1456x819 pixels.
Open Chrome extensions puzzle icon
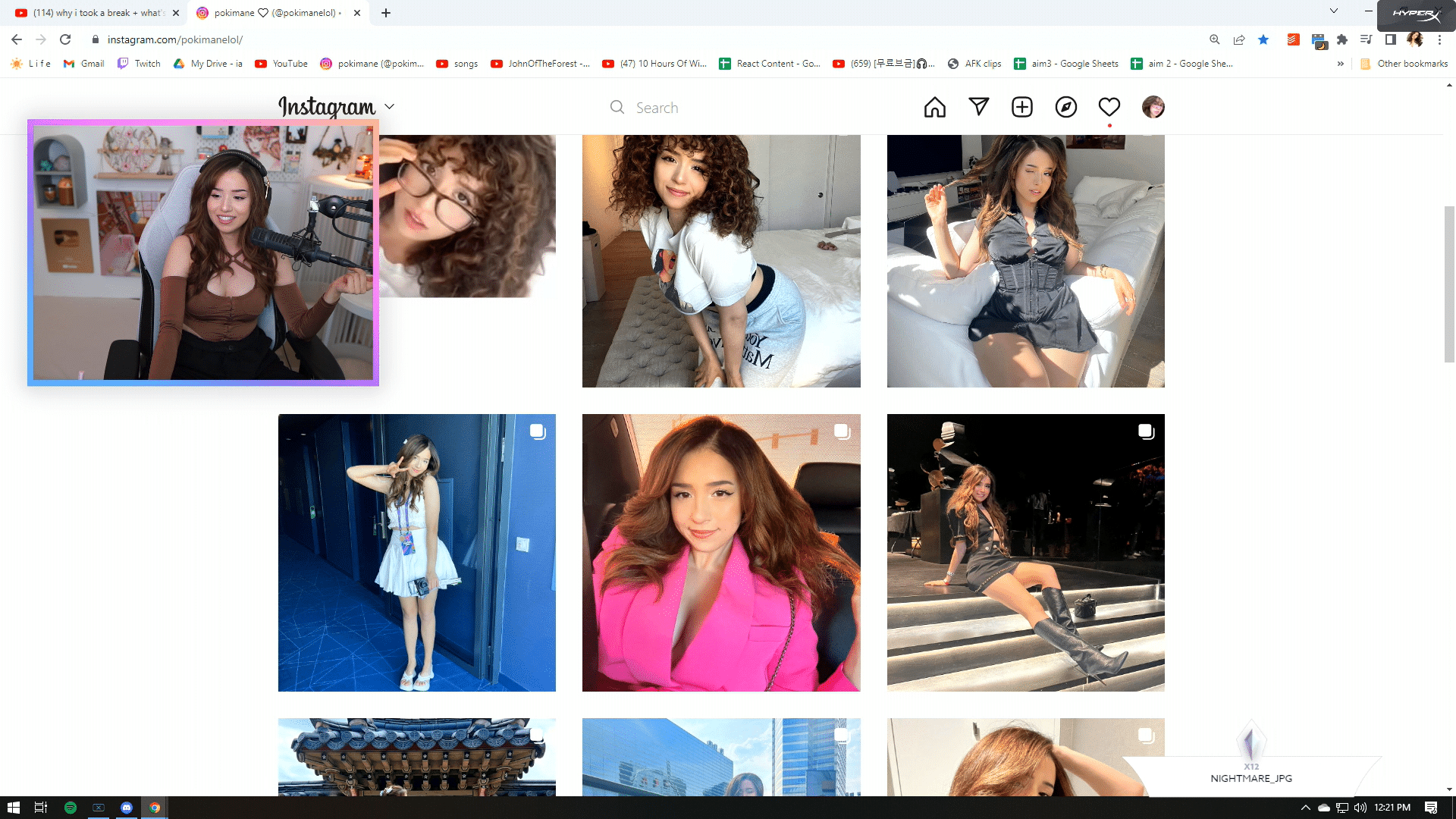click(x=1342, y=39)
